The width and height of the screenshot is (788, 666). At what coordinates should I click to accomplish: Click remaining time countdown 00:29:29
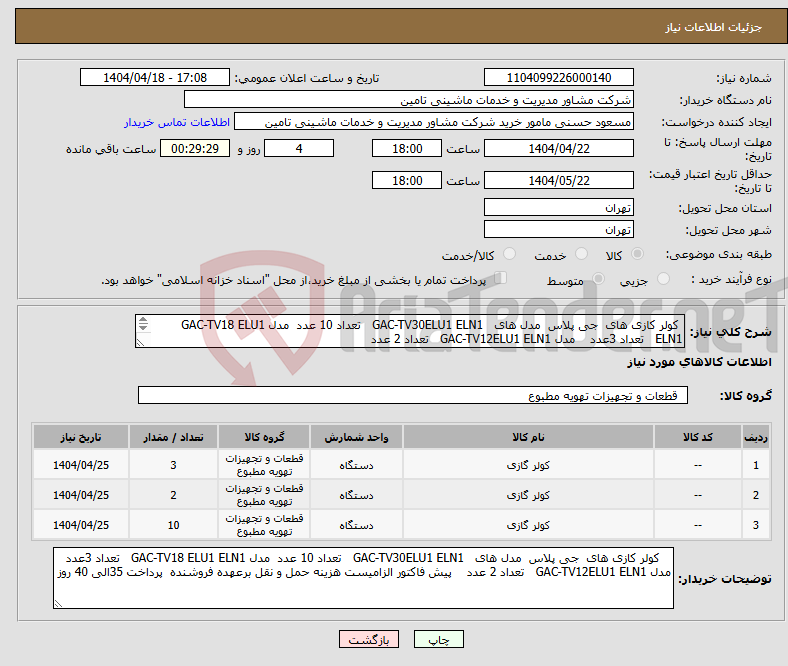click(x=195, y=148)
